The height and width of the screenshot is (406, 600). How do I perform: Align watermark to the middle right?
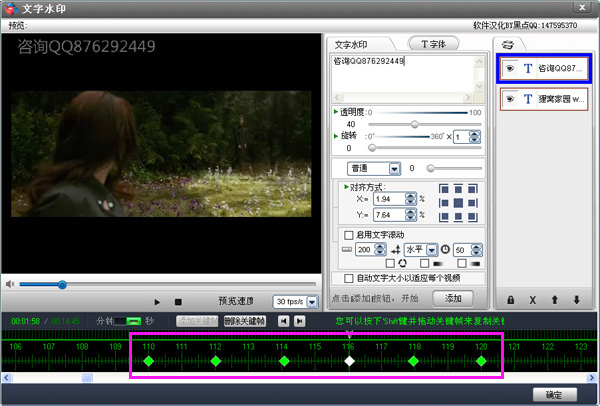click(473, 203)
